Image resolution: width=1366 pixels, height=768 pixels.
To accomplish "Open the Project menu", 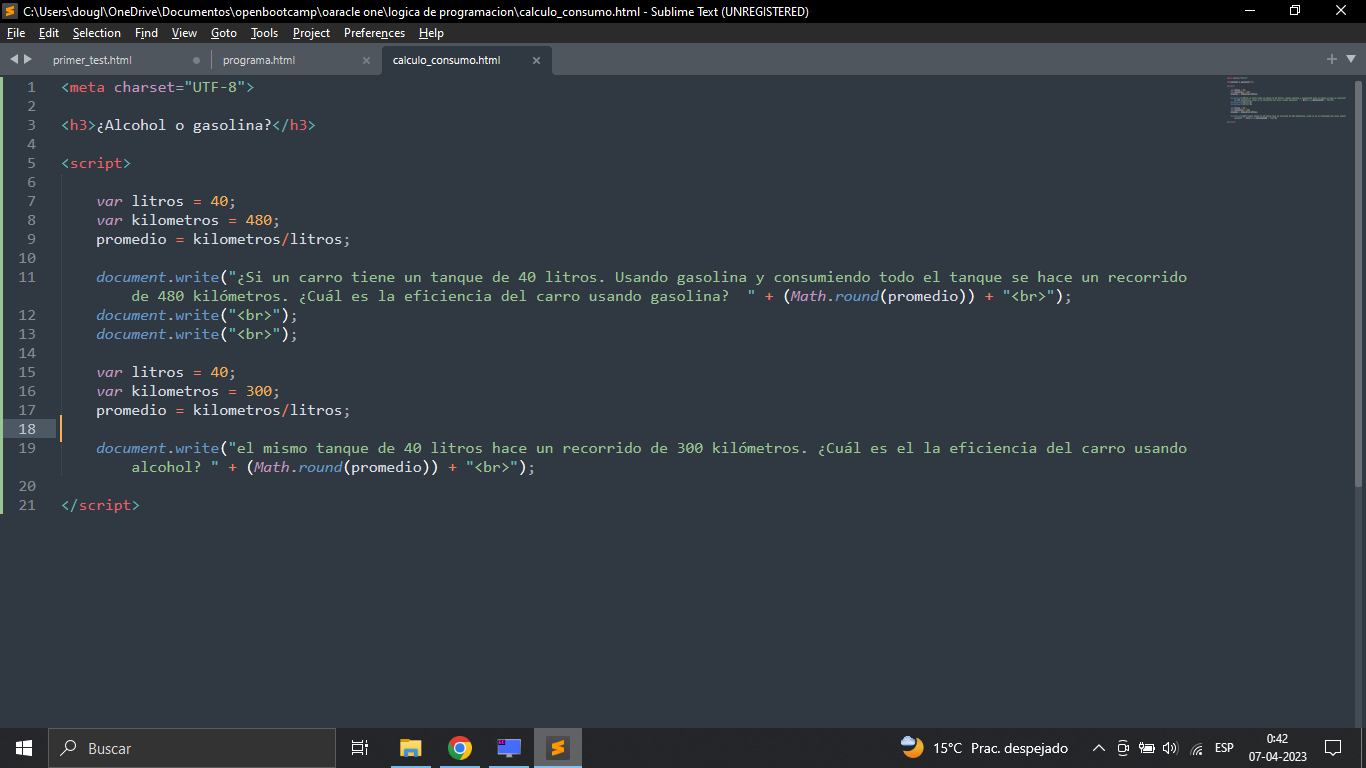I will (311, 33).
